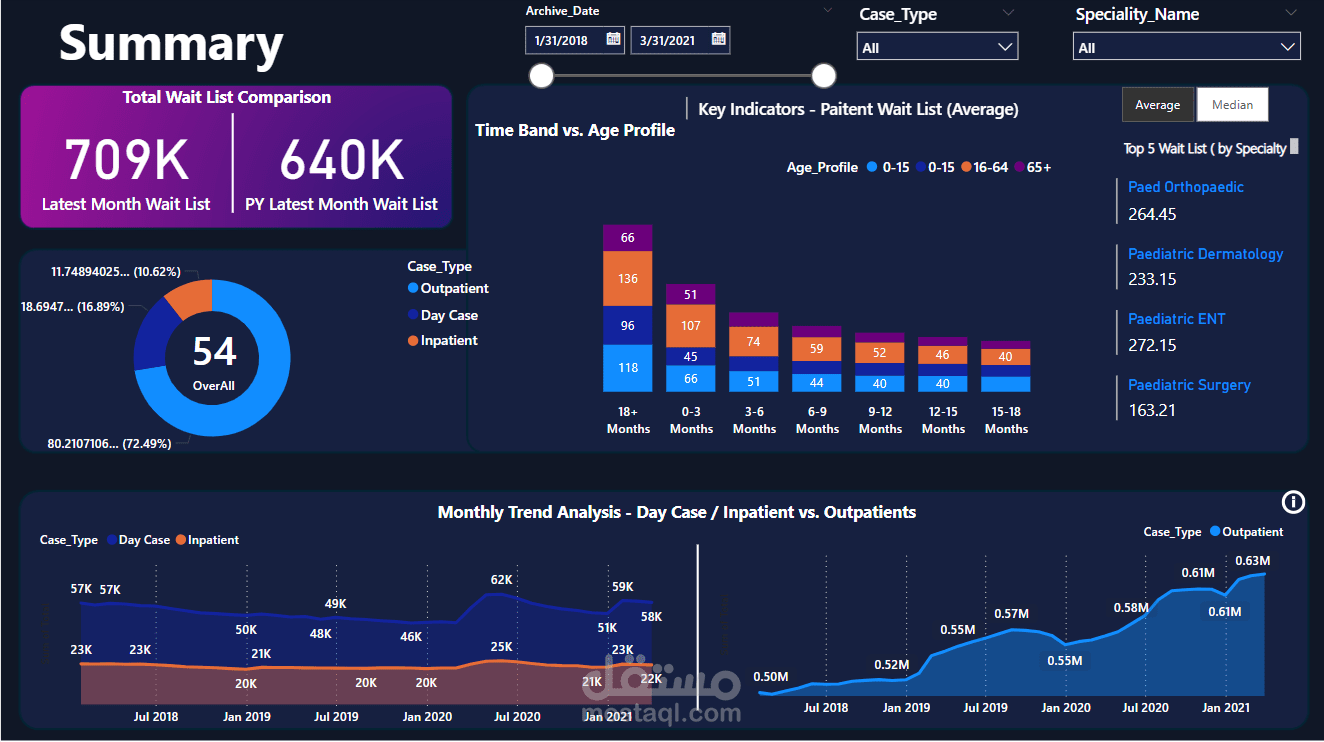Click the Day Case legend marker beside donut

coord(413,315)
